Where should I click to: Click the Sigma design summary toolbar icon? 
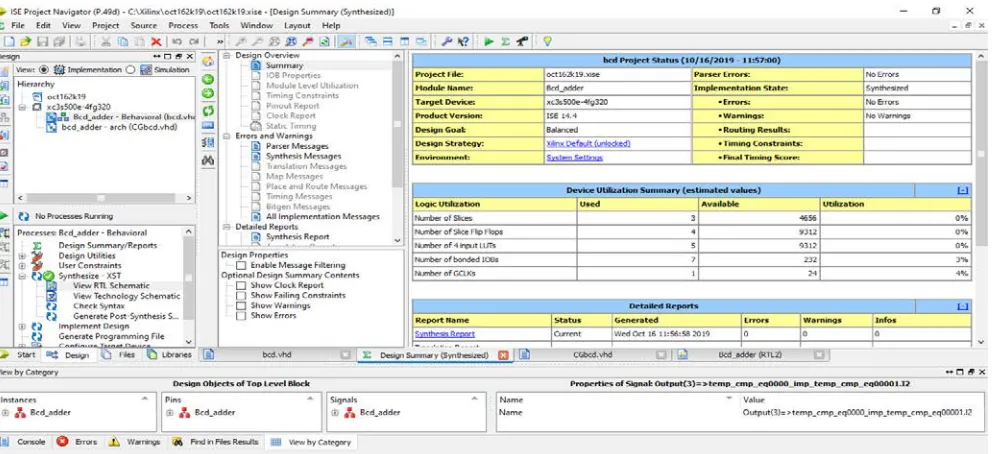click(505, 42)
